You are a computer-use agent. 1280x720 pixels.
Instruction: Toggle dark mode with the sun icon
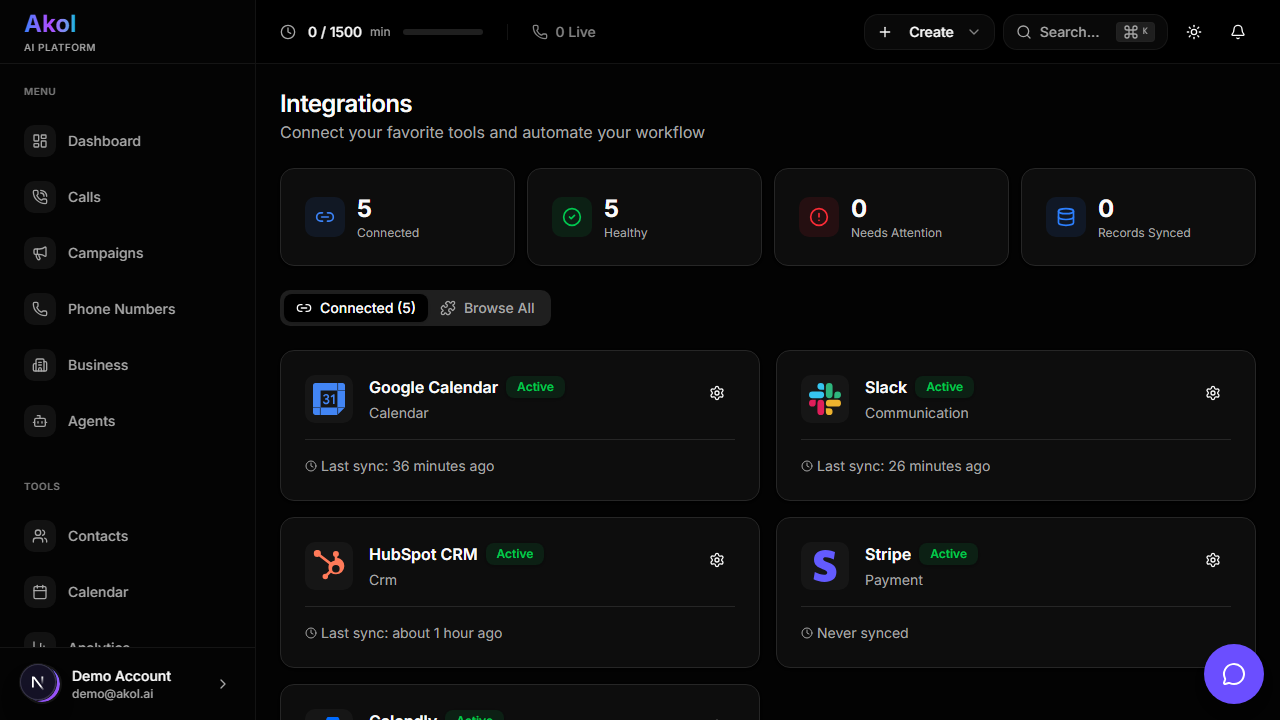(1193, 32)
